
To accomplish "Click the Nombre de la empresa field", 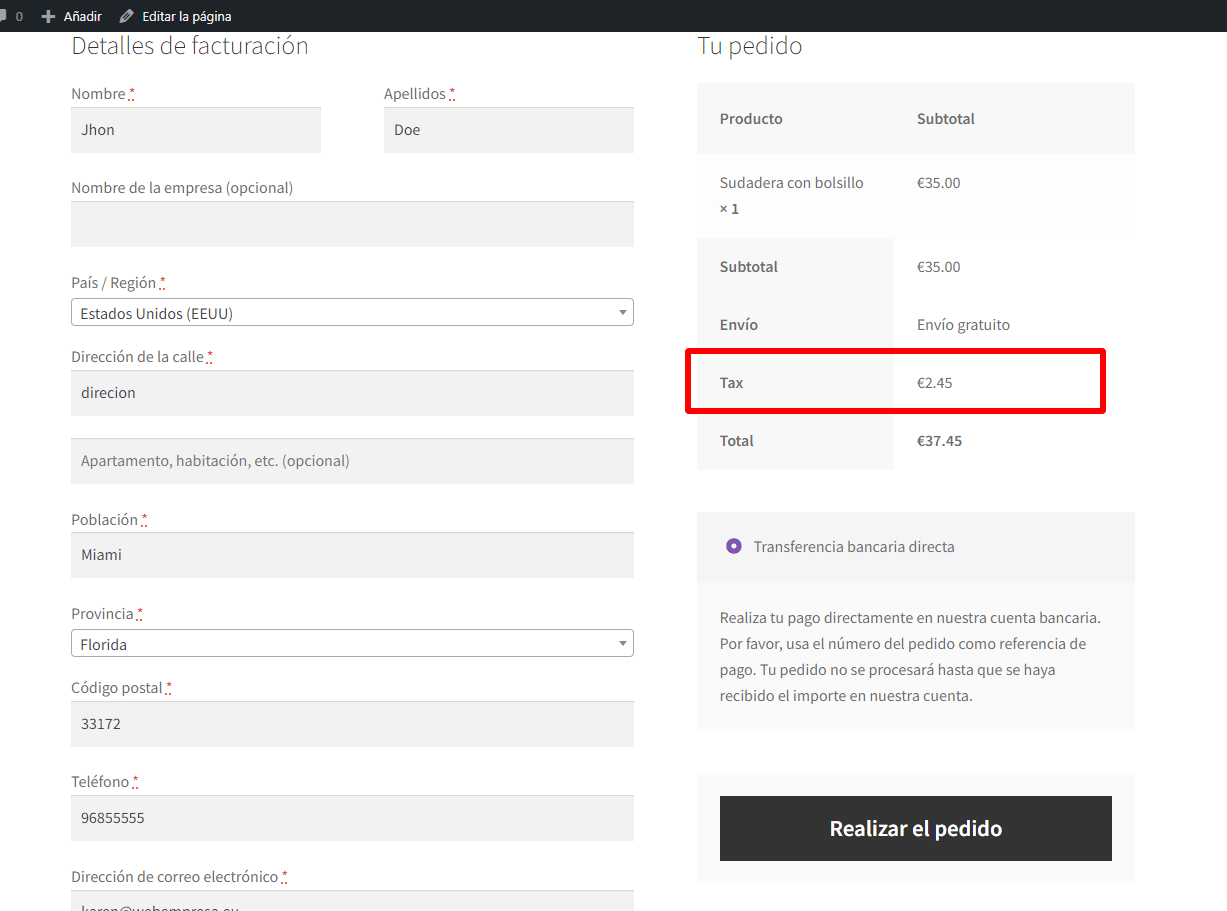I will 352,224.
